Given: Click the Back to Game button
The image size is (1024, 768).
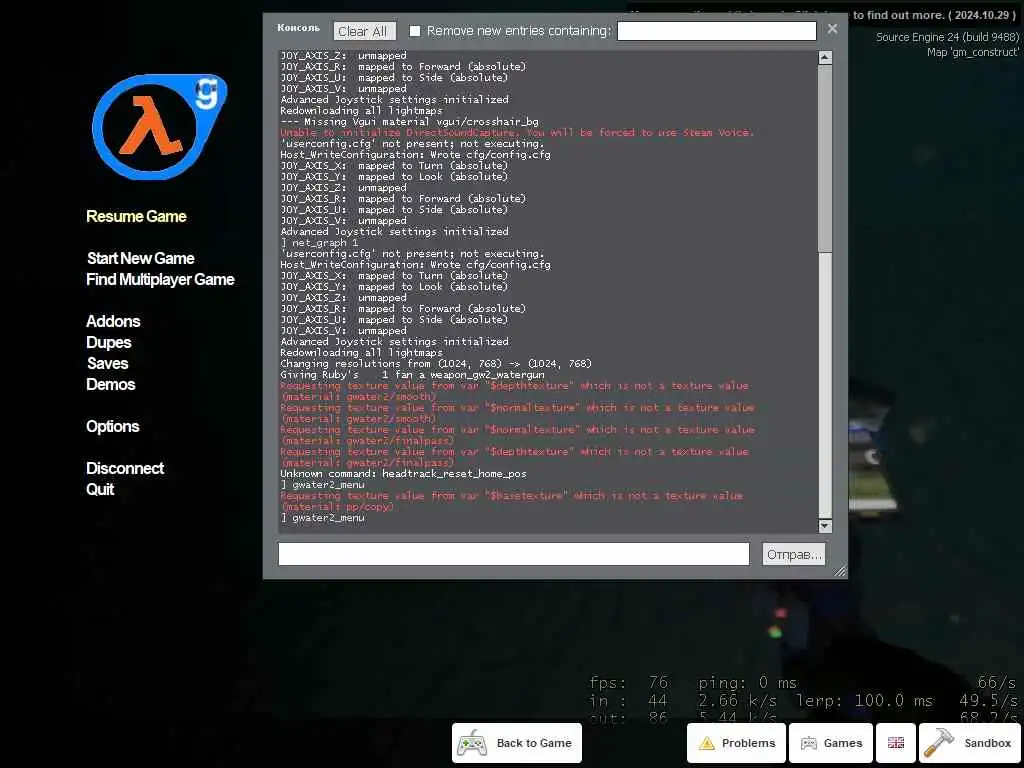Looking at the screenshot, I should 517,743.
